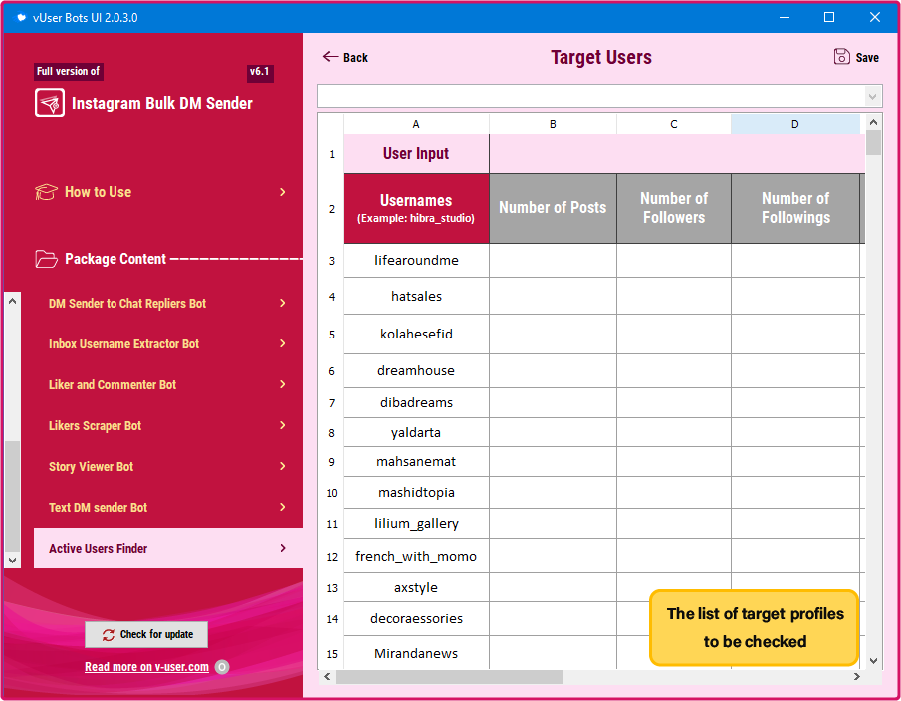Expand Story Viewer Bot chevron
The height and width of the screenshot is (701, 901).
[x=283, y=466]
